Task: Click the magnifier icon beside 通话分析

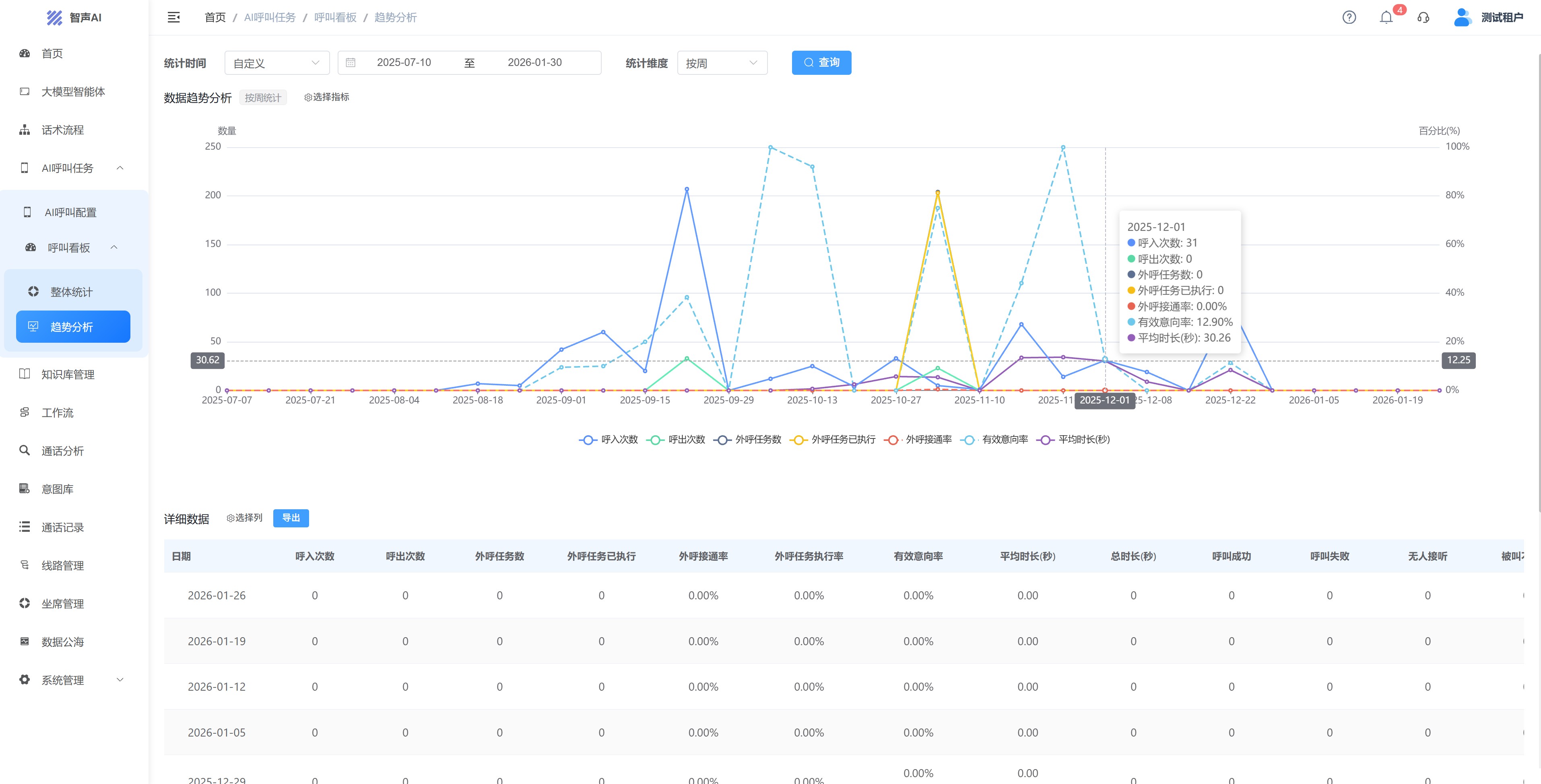Action: (25, 450)
